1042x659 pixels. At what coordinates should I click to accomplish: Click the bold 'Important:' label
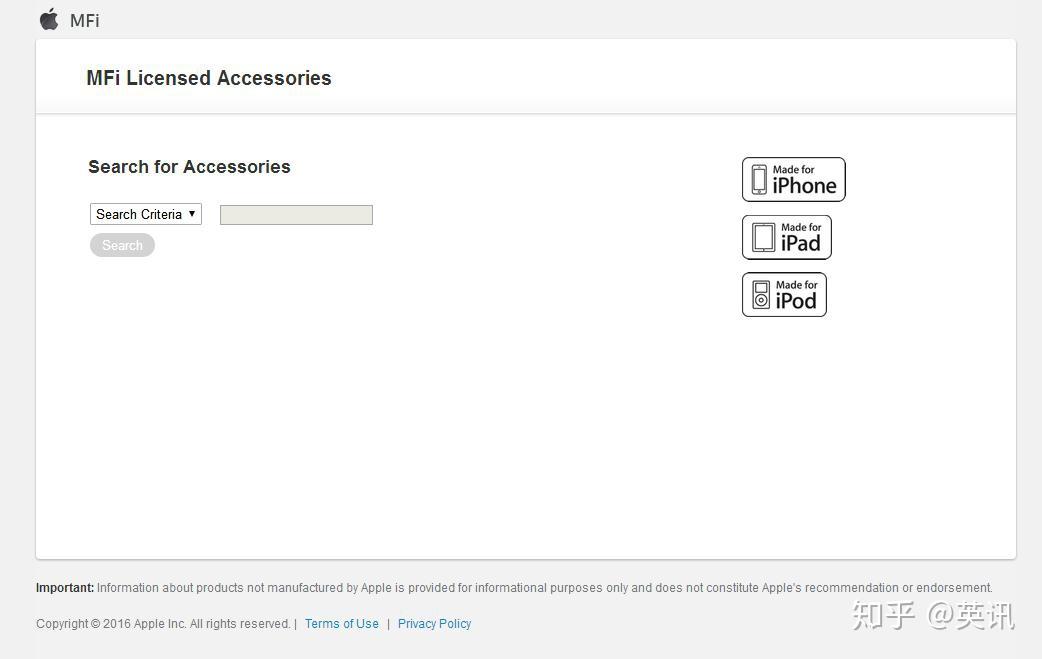click(x=65, y=588)
